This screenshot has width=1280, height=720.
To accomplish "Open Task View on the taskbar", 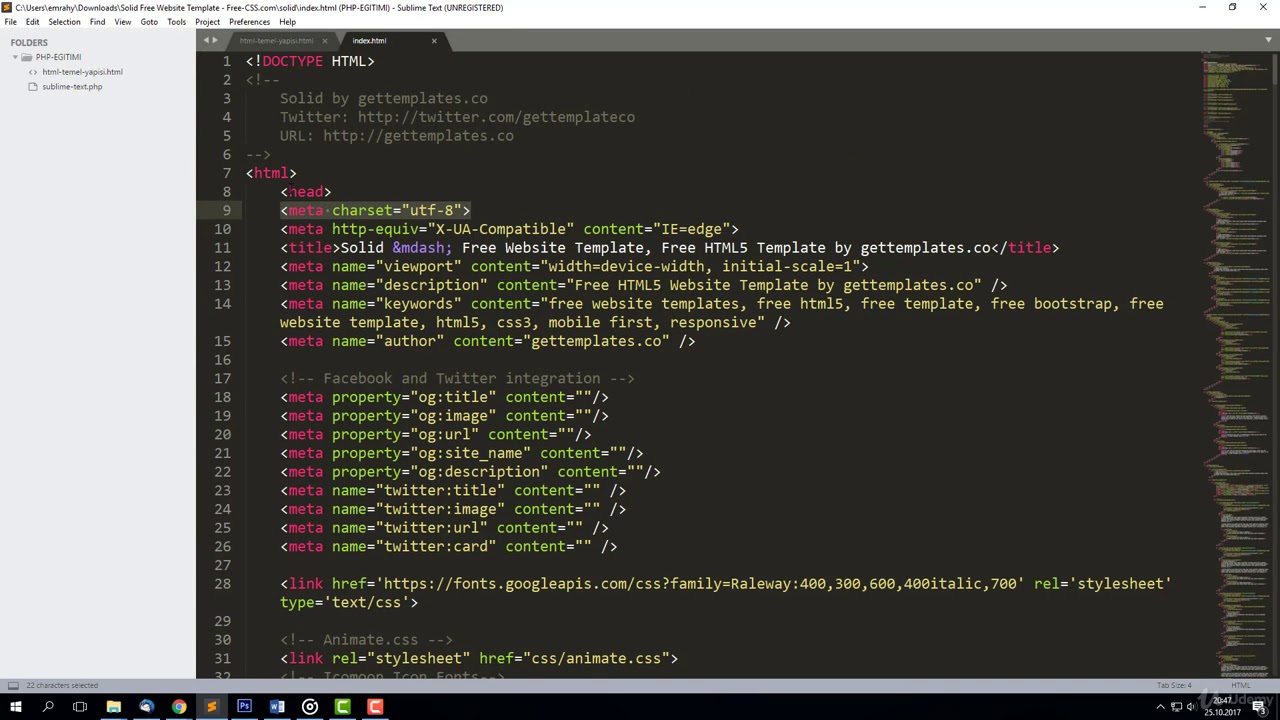I will (x=80, y=707).
